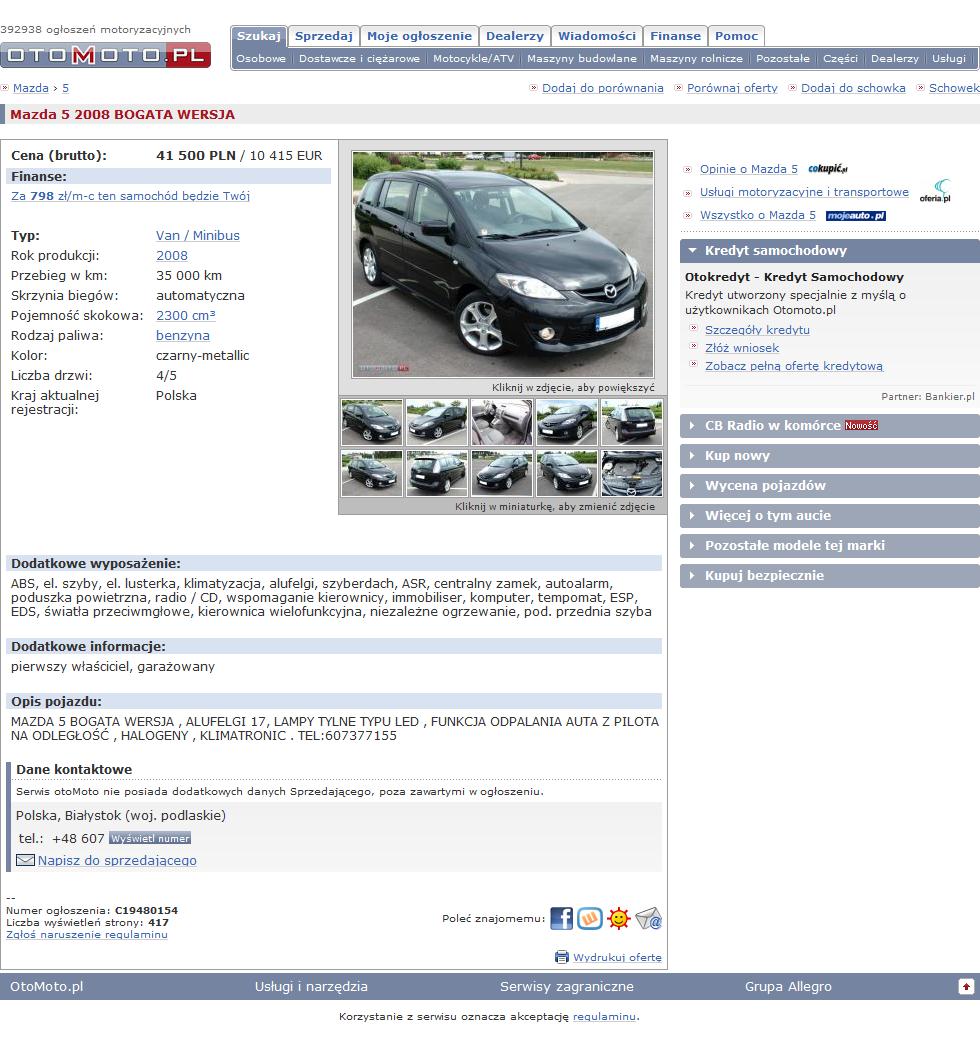Share via the orange Wykop icon

pos(589,918)
